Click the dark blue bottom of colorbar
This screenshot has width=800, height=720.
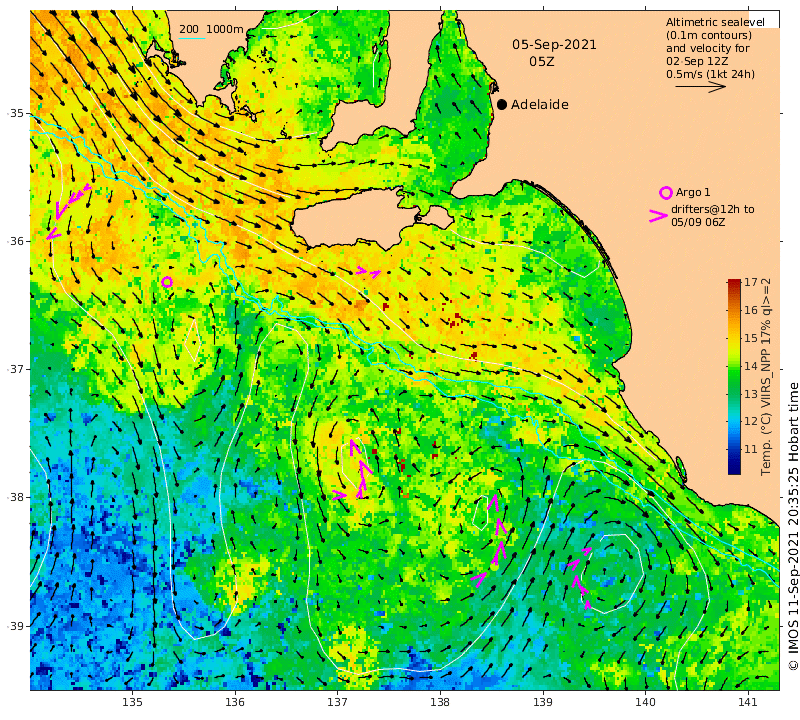pos(734,468)
